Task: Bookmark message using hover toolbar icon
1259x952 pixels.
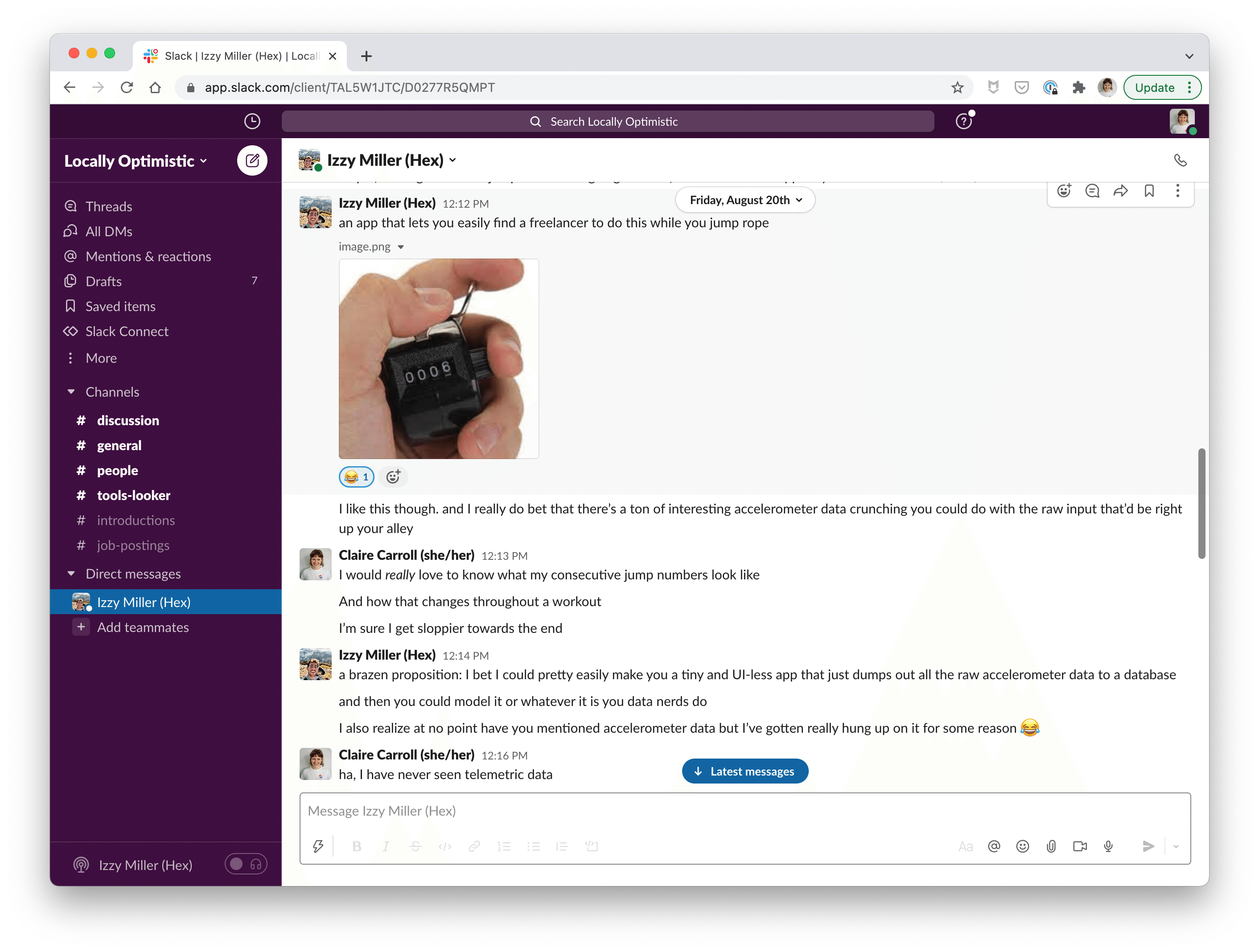Action: (1148, 191)
